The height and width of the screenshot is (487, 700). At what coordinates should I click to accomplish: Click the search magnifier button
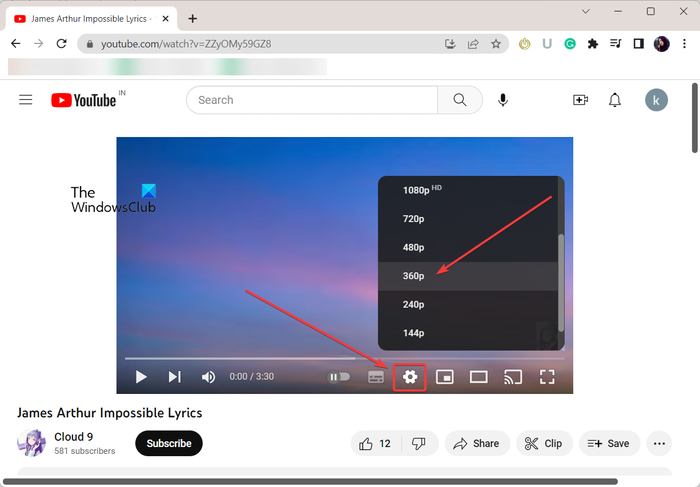[460, 100]
